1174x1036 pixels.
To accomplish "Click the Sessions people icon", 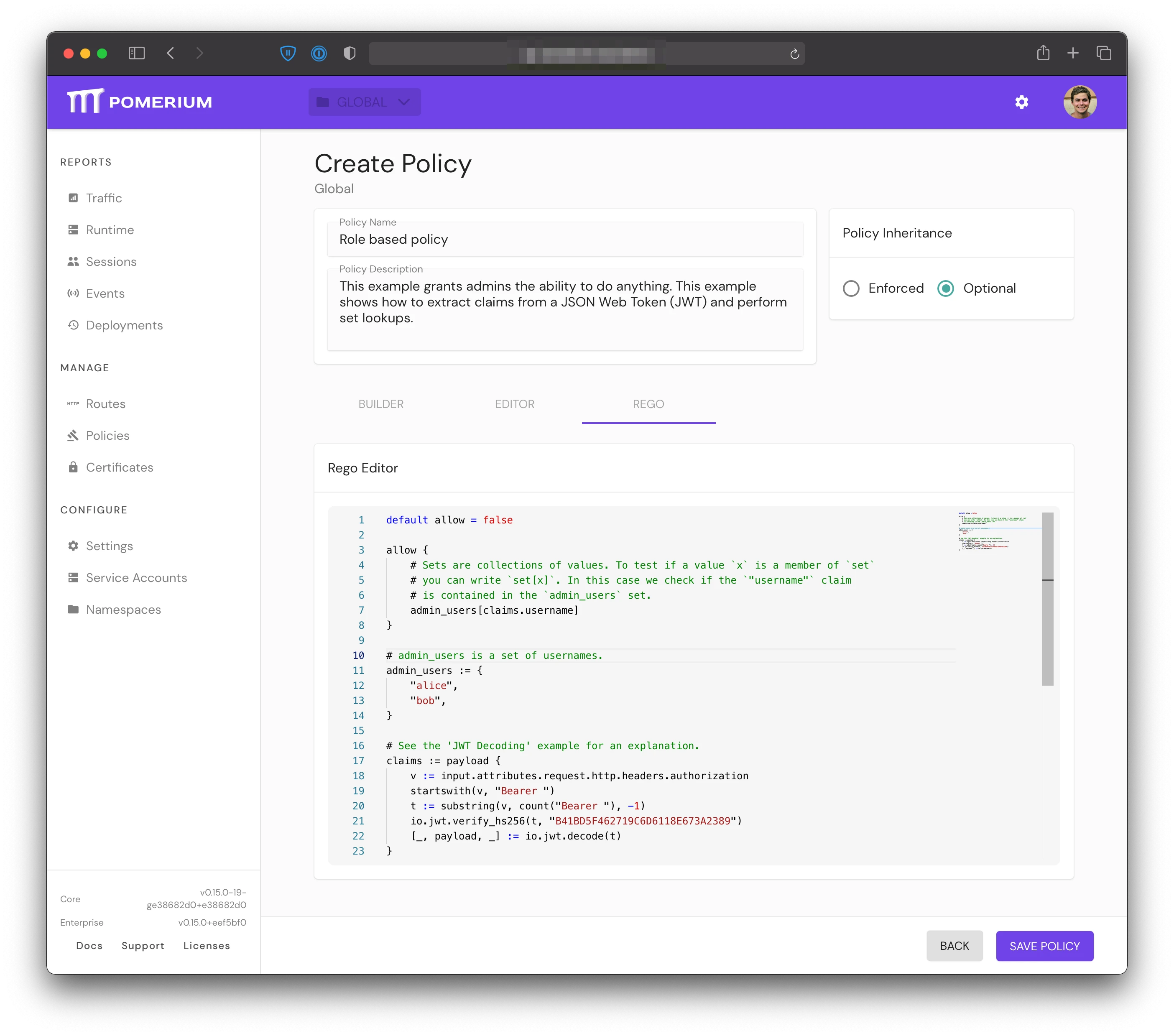I will coord(73,262).
